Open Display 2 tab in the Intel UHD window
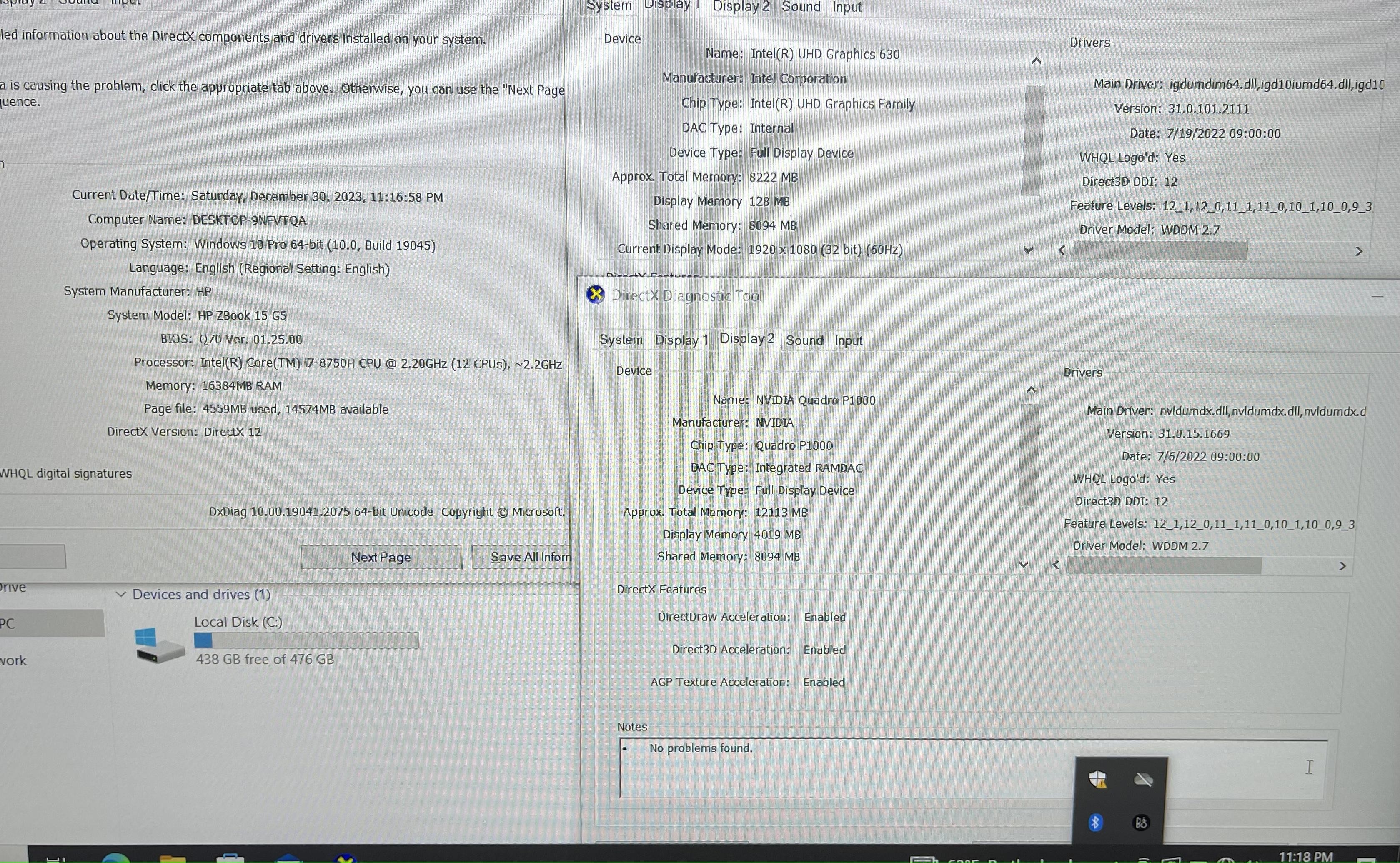The image size is (1400, 863). click(741, 7)
